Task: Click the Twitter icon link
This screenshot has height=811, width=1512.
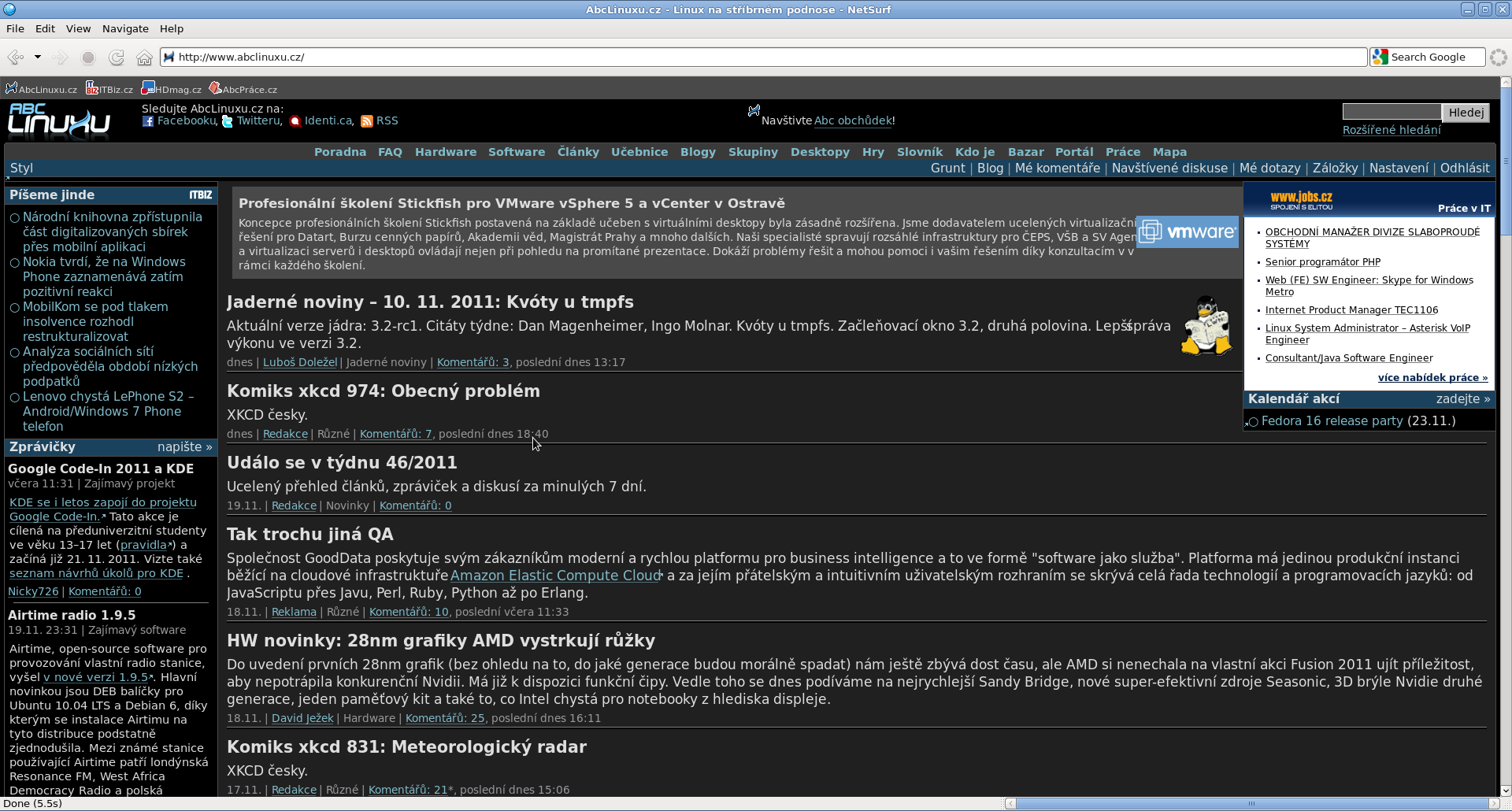Action: tap(228, 121)
